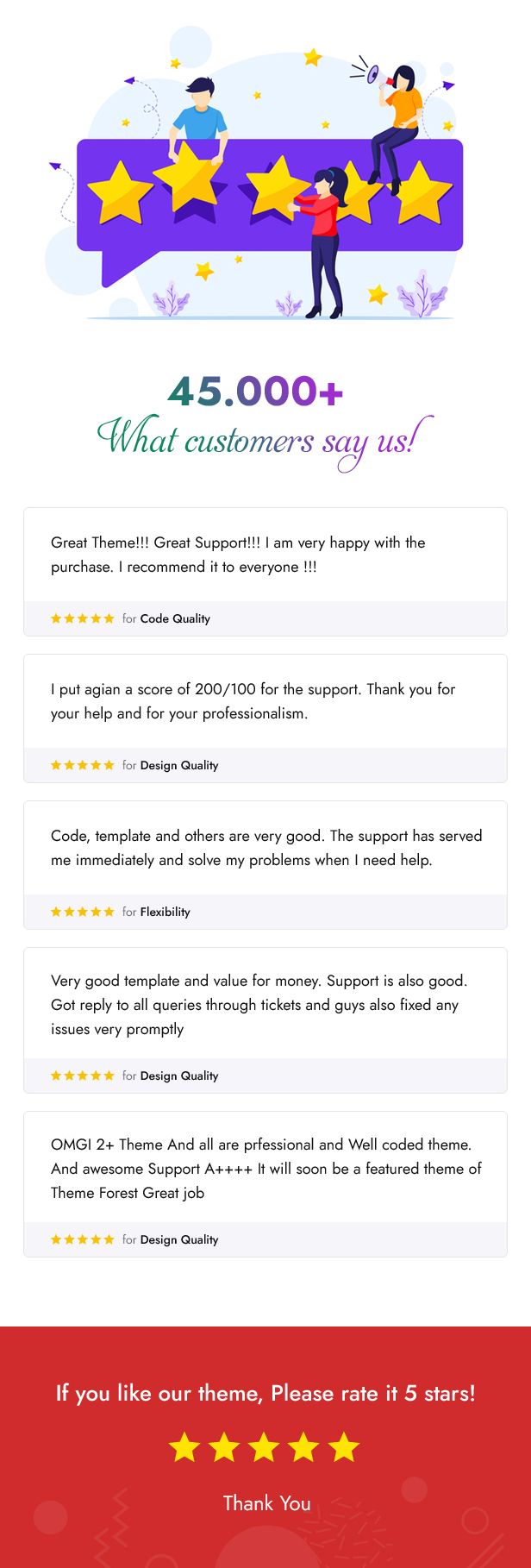Click the rightmost yellow star in purple banner
Viewport: 531px width, 1568px height.
pos(423,191)
